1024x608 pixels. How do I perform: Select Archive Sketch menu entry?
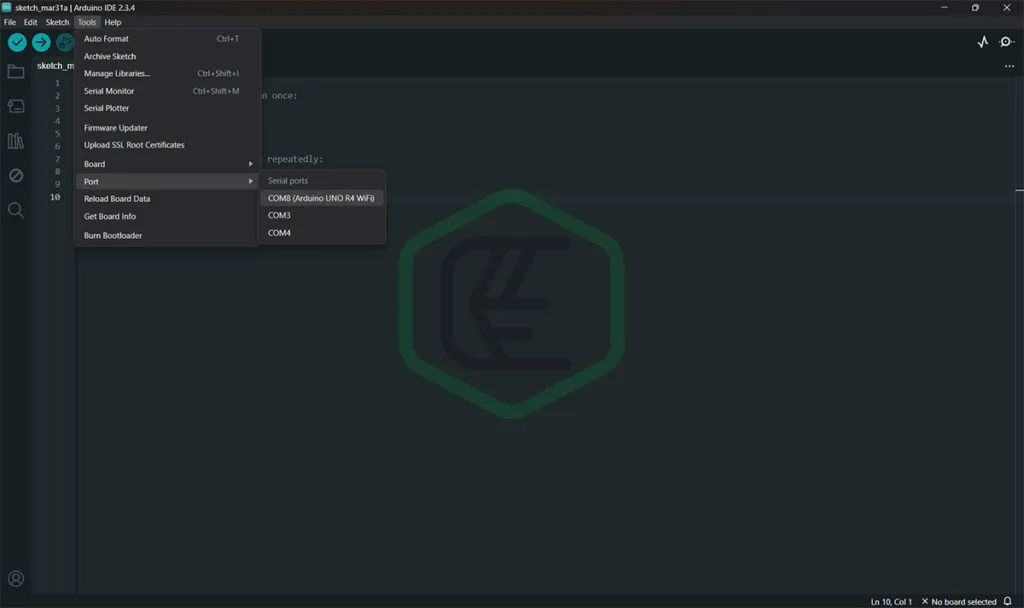[167, 57]
